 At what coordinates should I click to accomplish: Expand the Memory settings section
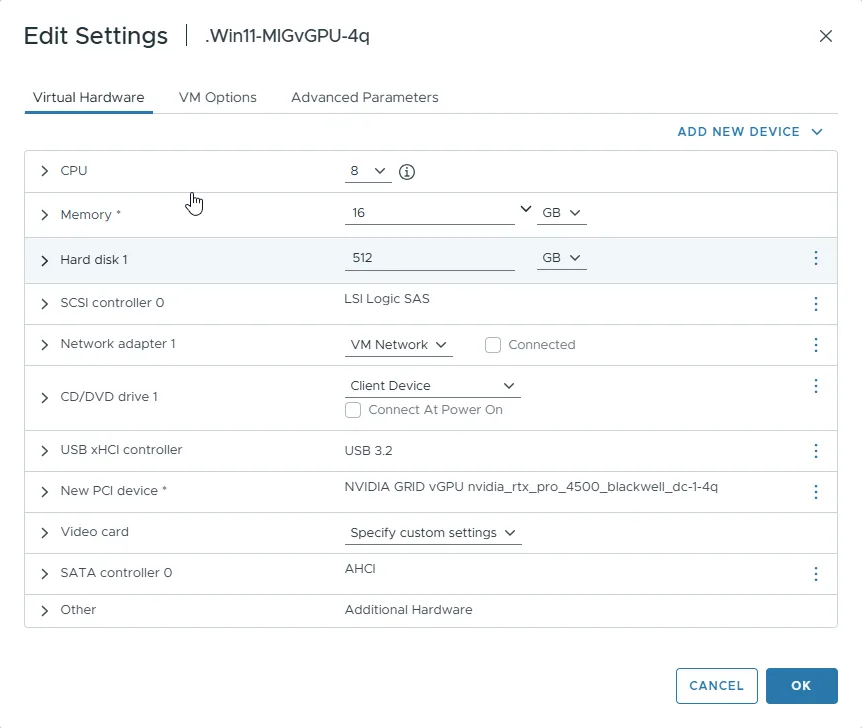[44, 214]
